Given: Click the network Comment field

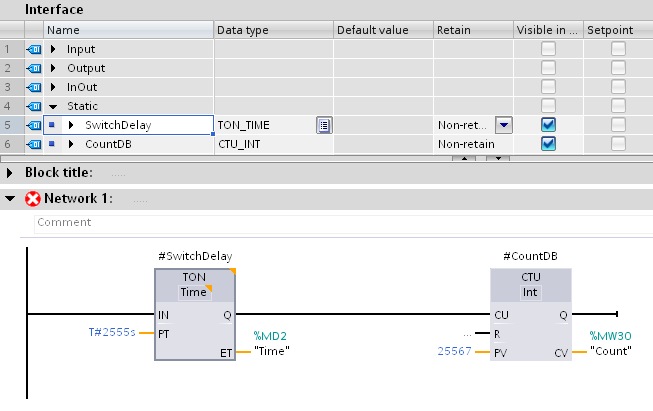Looking at the screenshot, I should [x=300, y=222].
